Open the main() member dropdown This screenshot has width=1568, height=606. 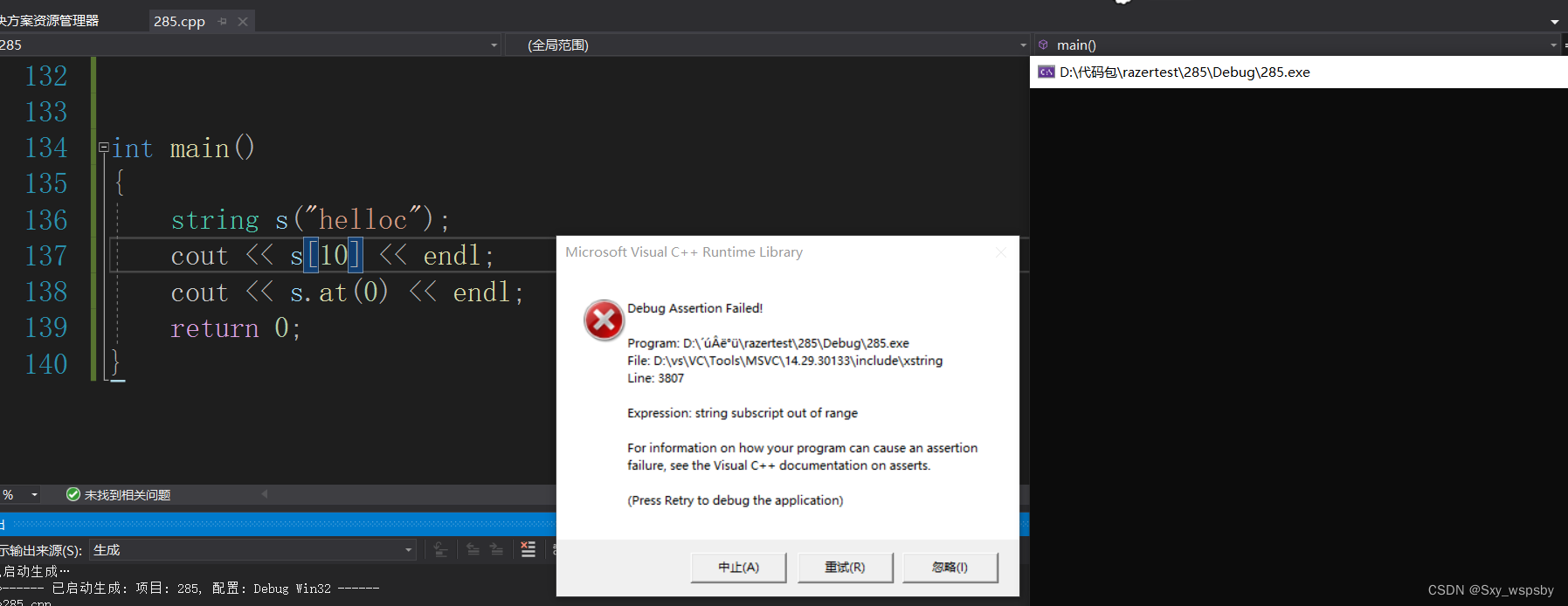1553,45
